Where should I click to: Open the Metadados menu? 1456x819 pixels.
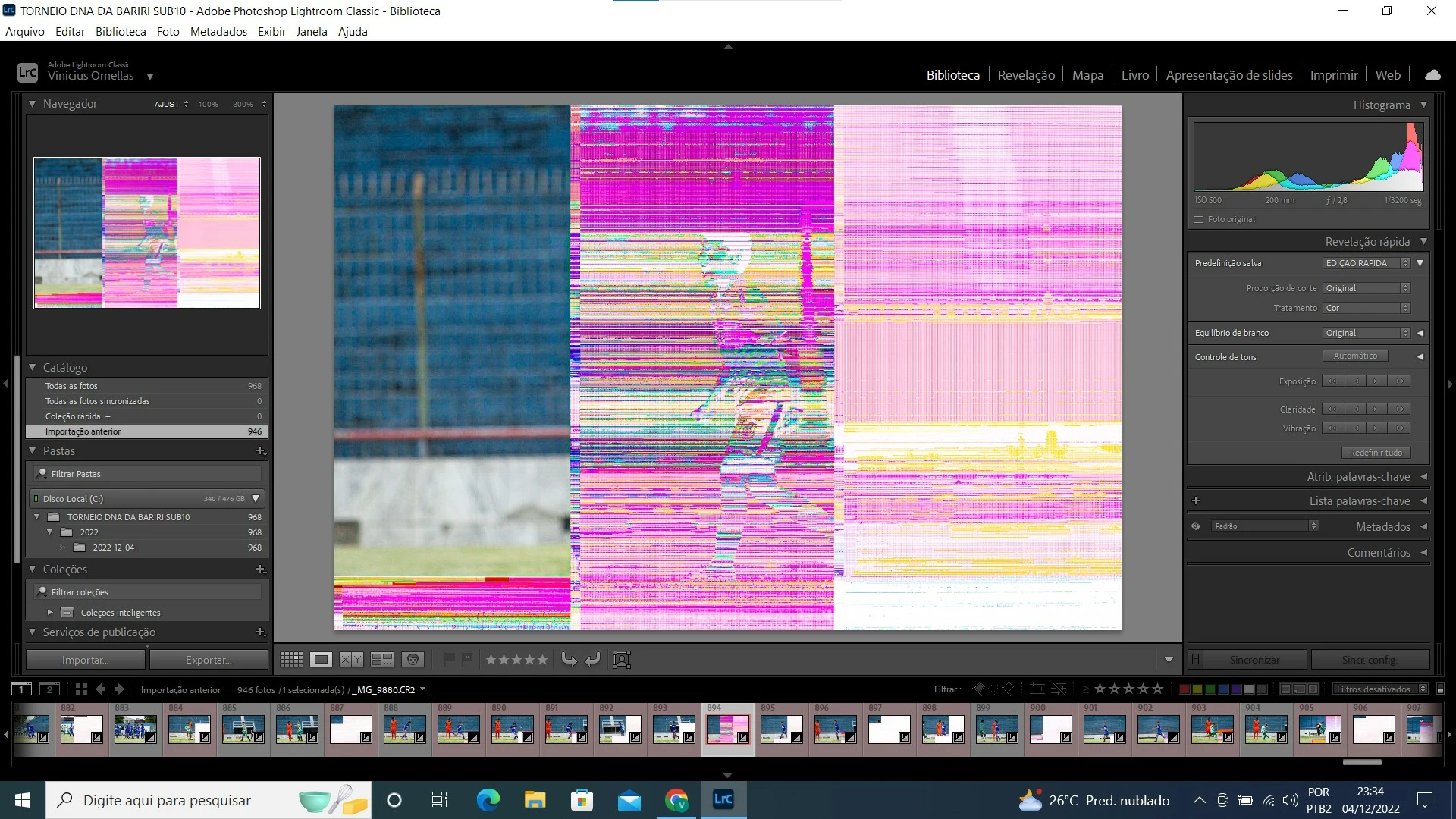pos(218,32)
